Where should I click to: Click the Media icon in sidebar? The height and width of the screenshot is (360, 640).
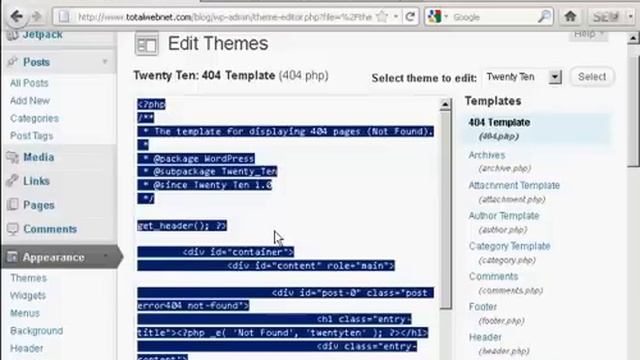pyautogui.click(x=13, y=157)
